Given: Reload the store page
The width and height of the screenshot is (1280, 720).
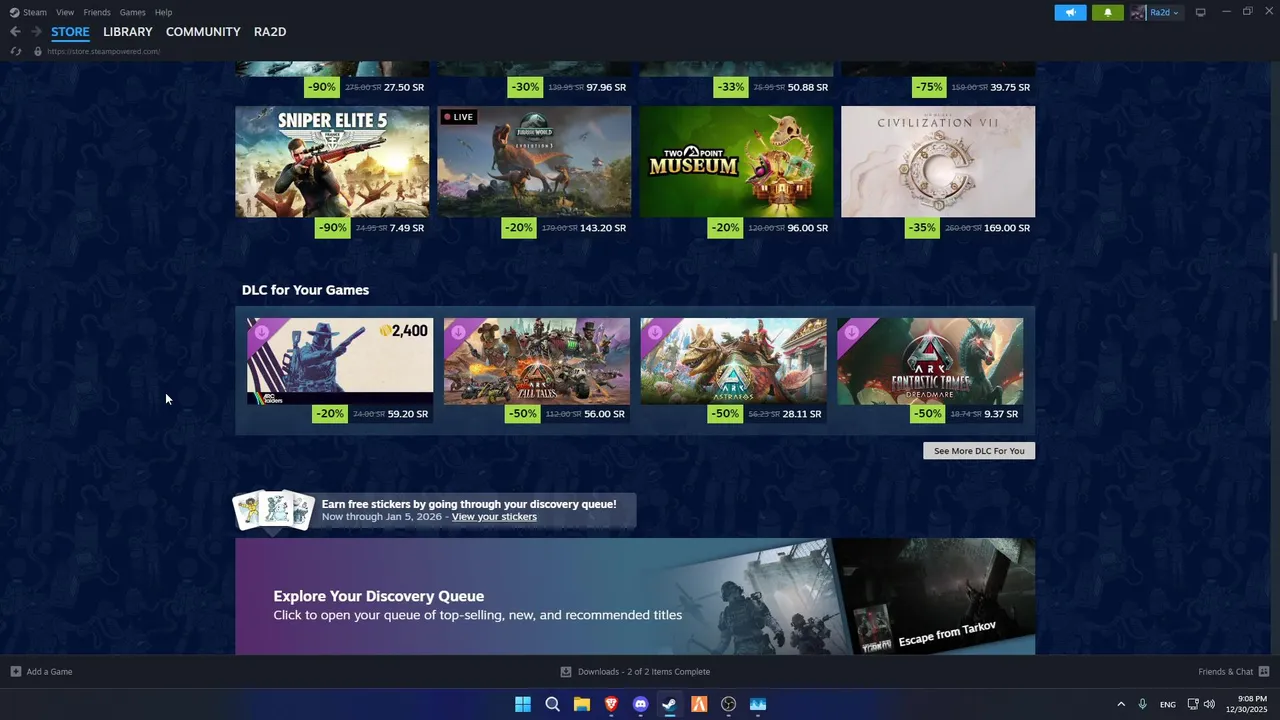Looking at the screenshot, I should pyautogui.click(x=15, y=51).
